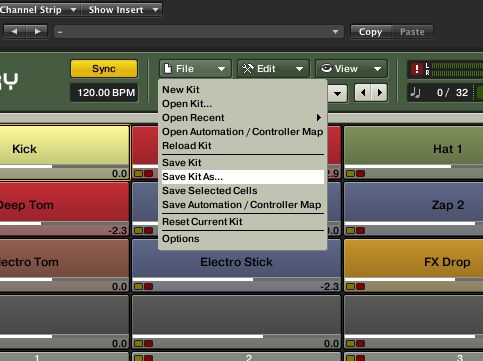Viewport: 483px width, 361px height.
Task: Select the highlighted Save Kit As... entry
Action: (242, 177)
